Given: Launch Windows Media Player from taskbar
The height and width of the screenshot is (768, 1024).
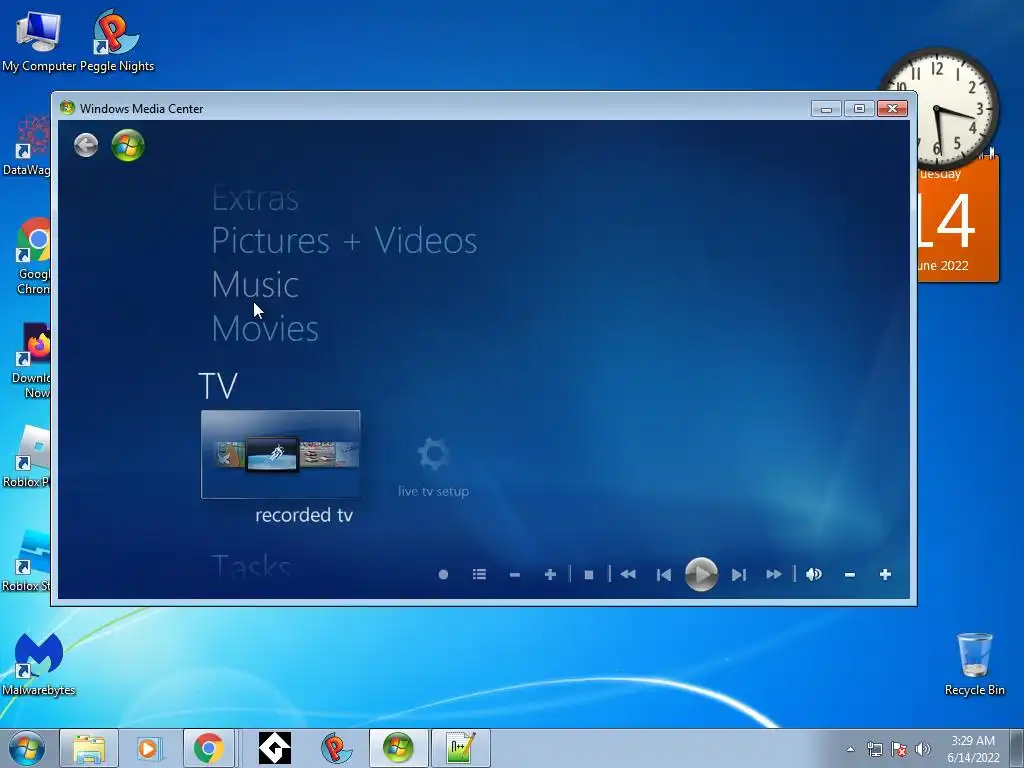Looking at the screenshot, I should click(148, 748).
